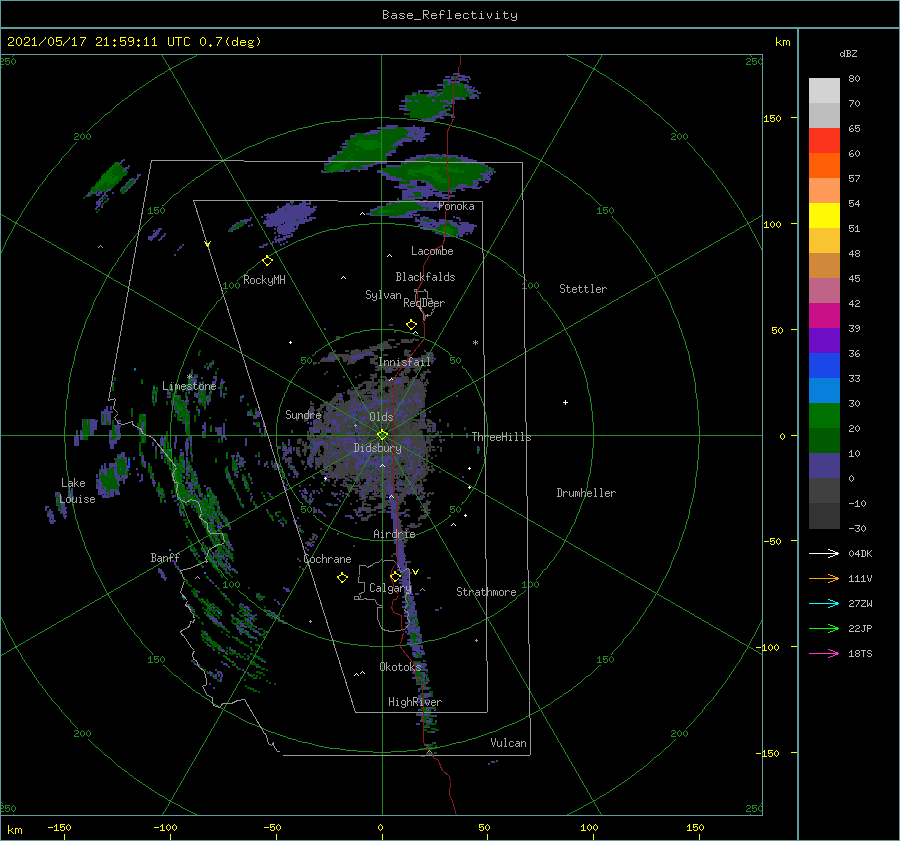Click the cyan 27ZW arrow icon
Viewport: 900px width, 841px height.
[824, 603]
